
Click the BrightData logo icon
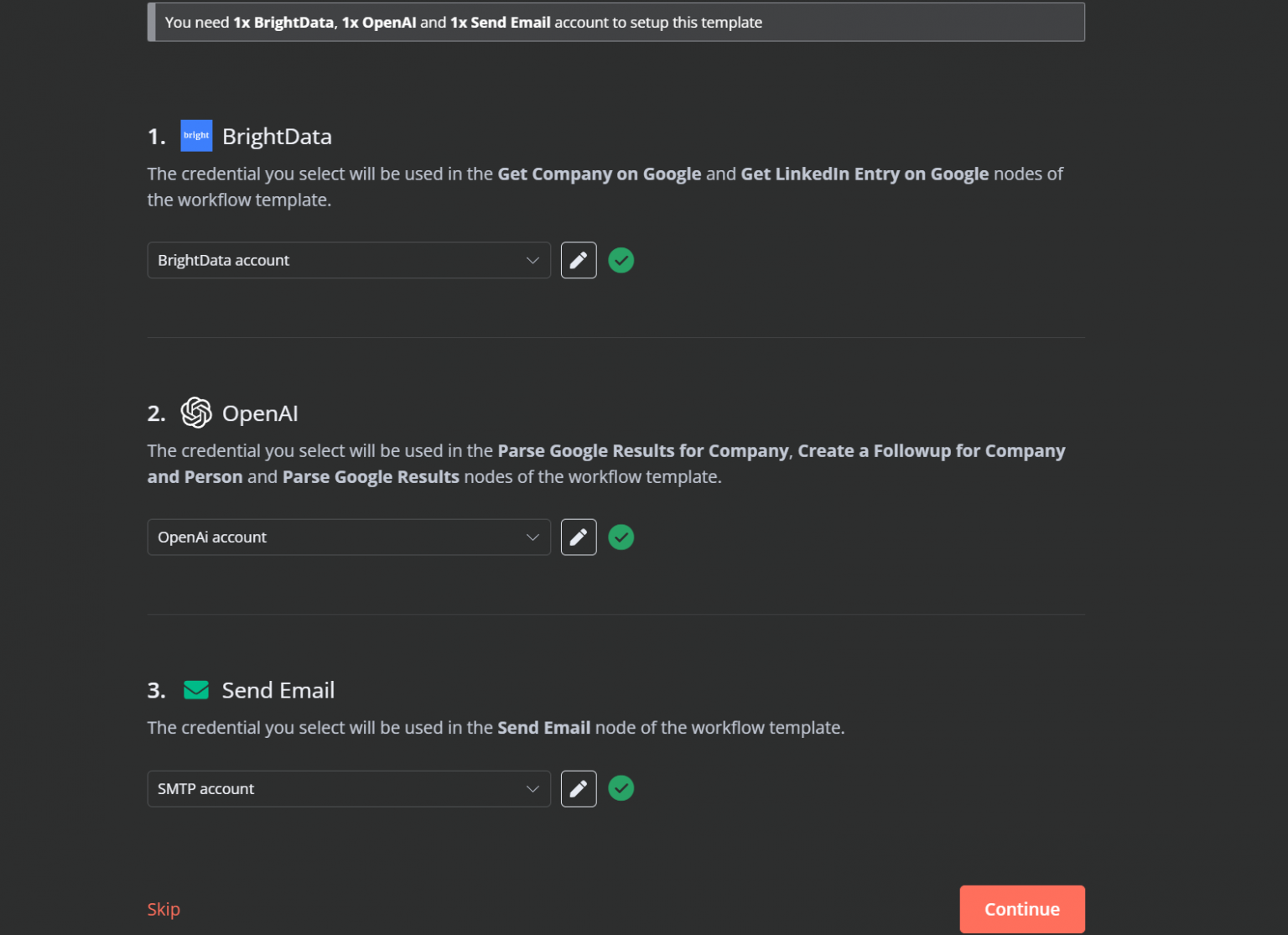196,135
